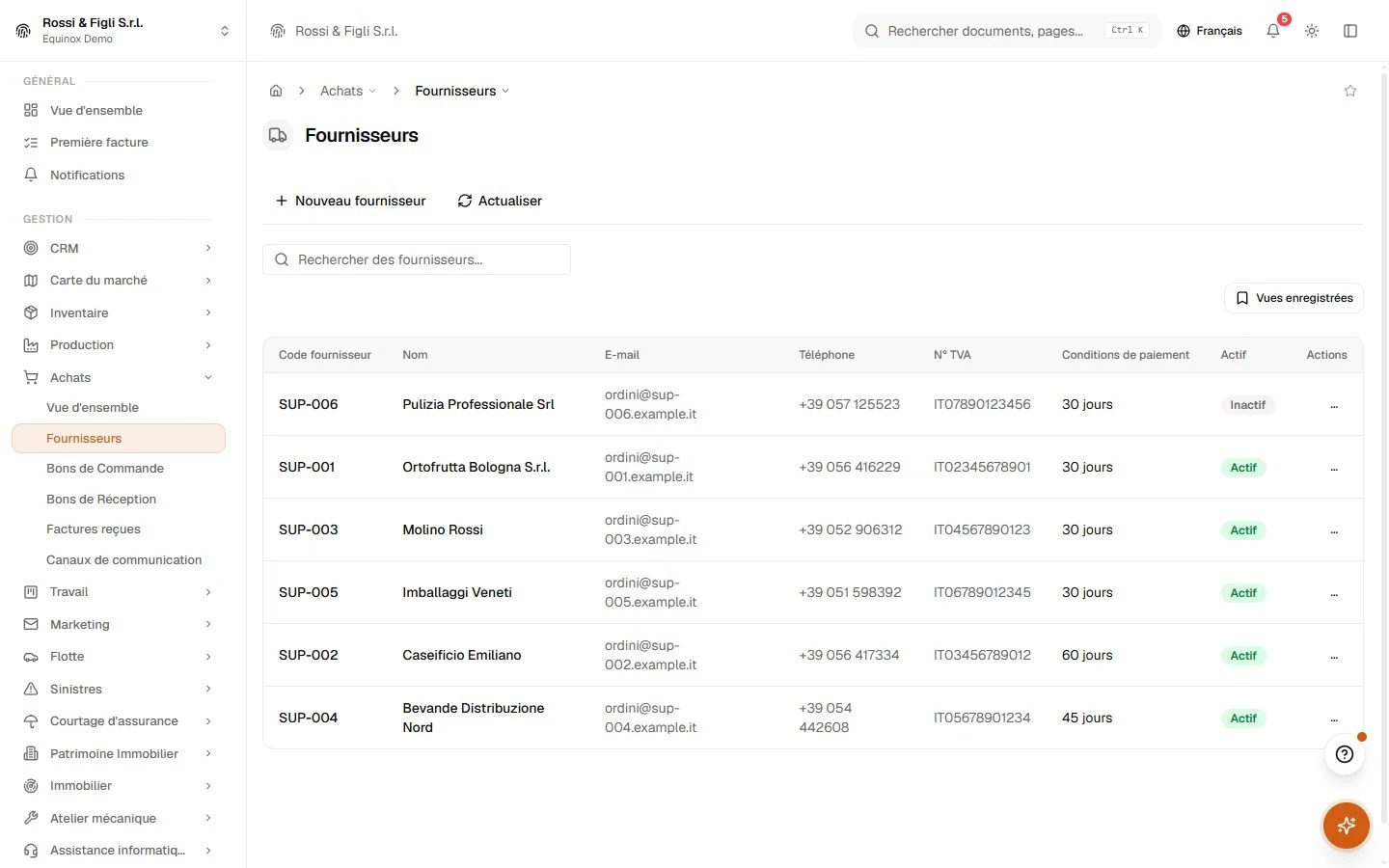This screenshot has height=868, width=1389.
Task: Sort by Code fournisseur column header
Action: (x=325, y=355)
